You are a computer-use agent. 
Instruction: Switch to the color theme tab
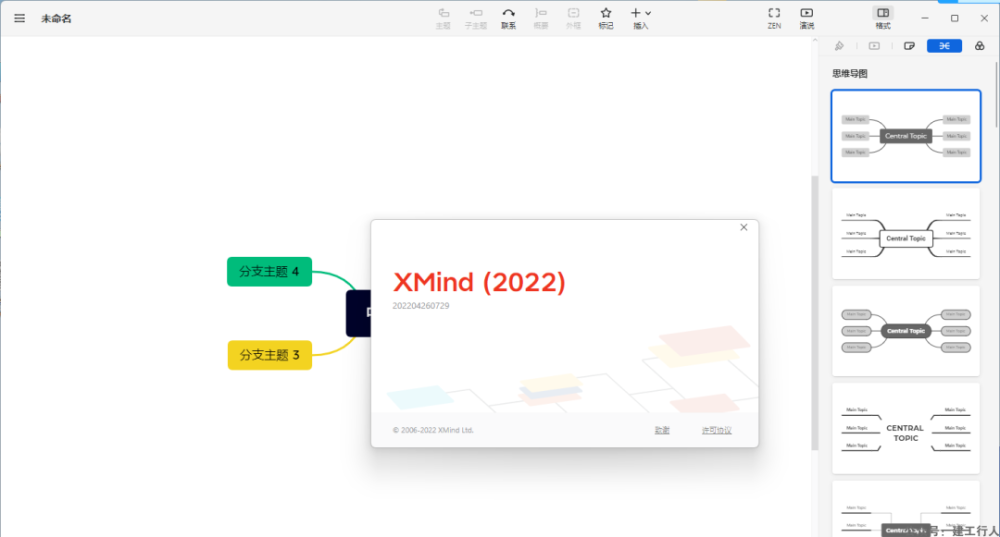(980, 46)
